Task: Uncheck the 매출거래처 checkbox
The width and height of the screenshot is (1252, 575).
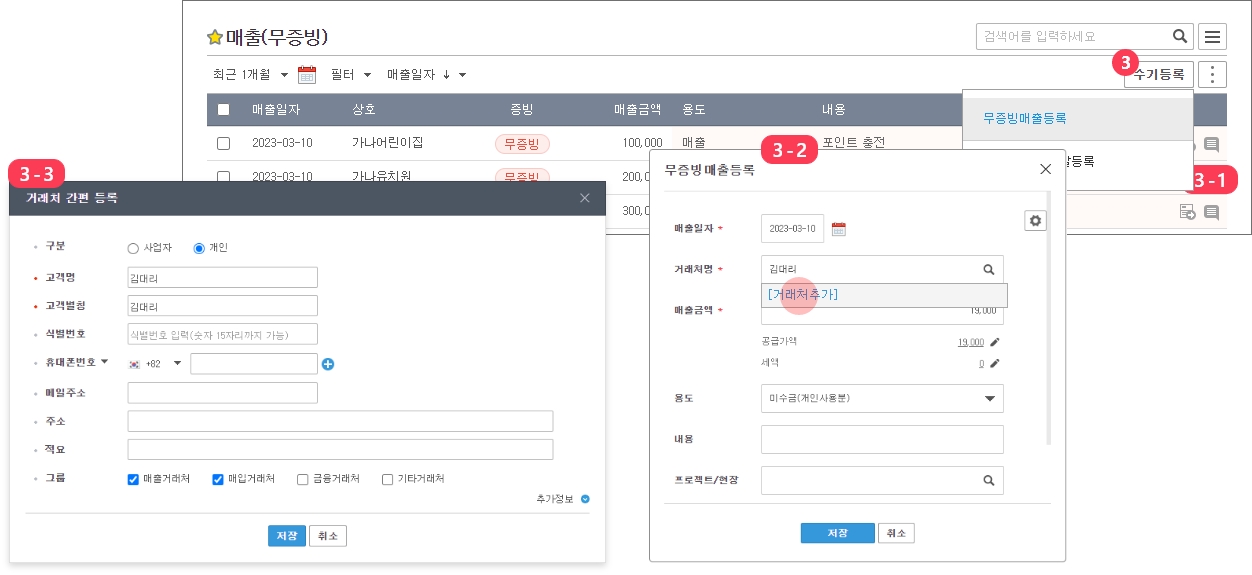Action: point(133,479)
